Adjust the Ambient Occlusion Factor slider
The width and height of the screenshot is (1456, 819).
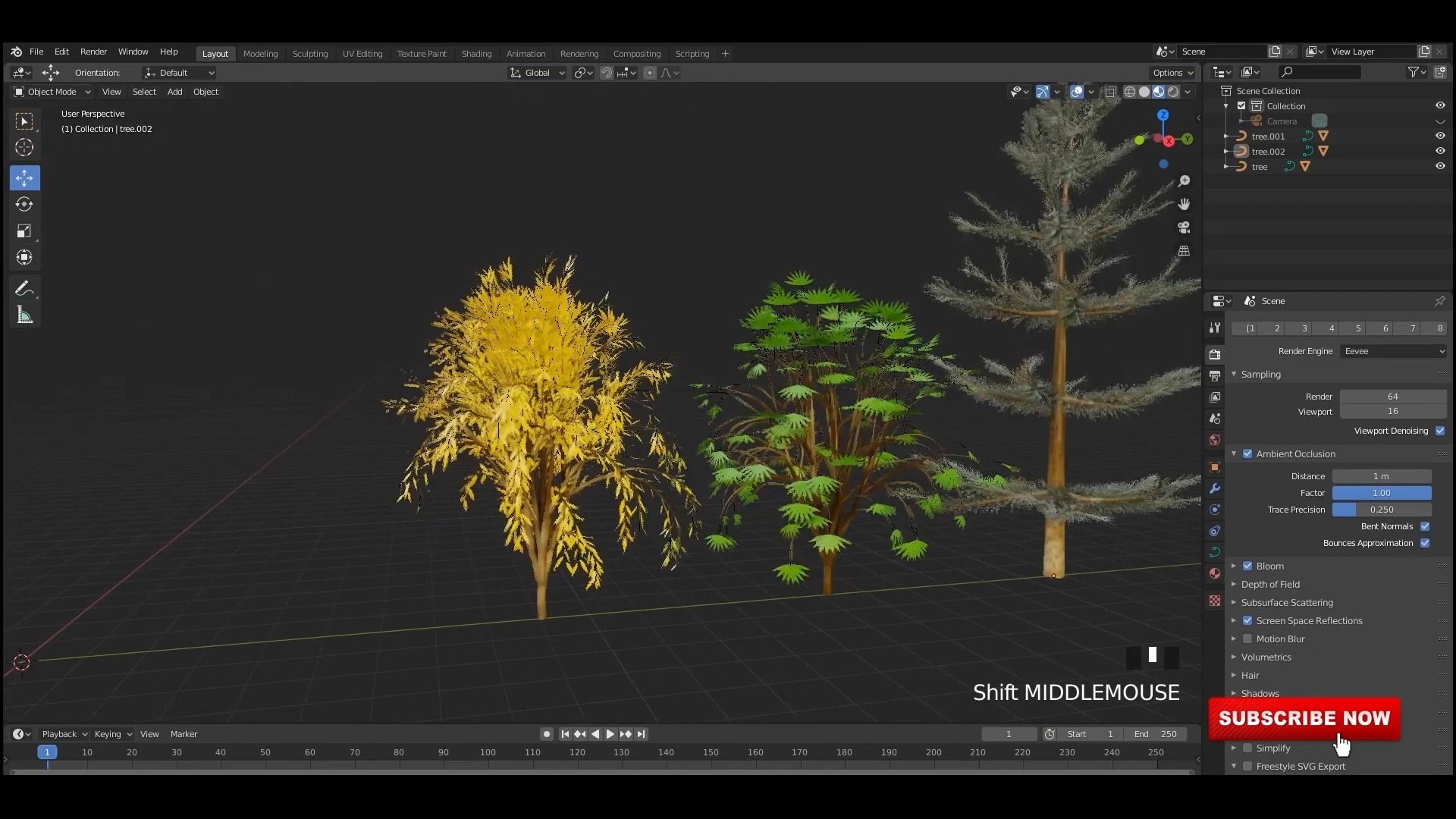(1382, 493)
